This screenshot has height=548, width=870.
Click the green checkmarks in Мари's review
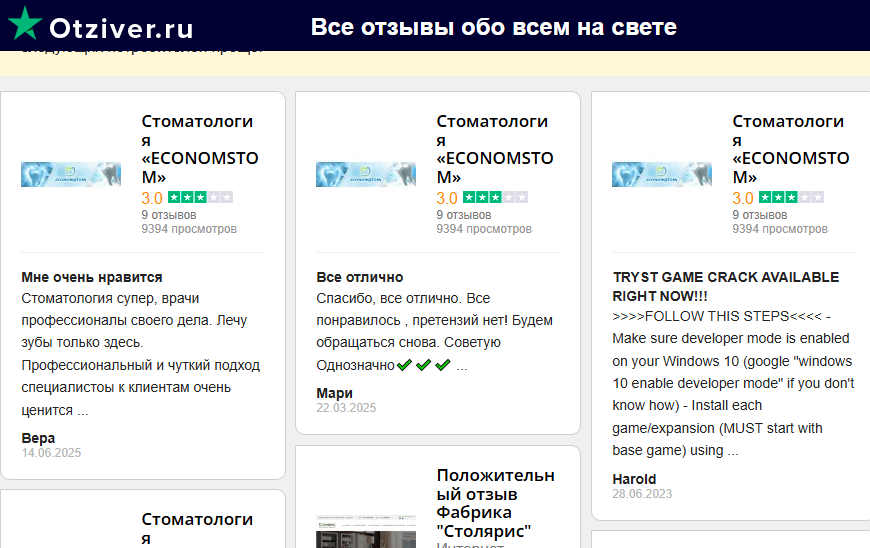tap(423, 365)
